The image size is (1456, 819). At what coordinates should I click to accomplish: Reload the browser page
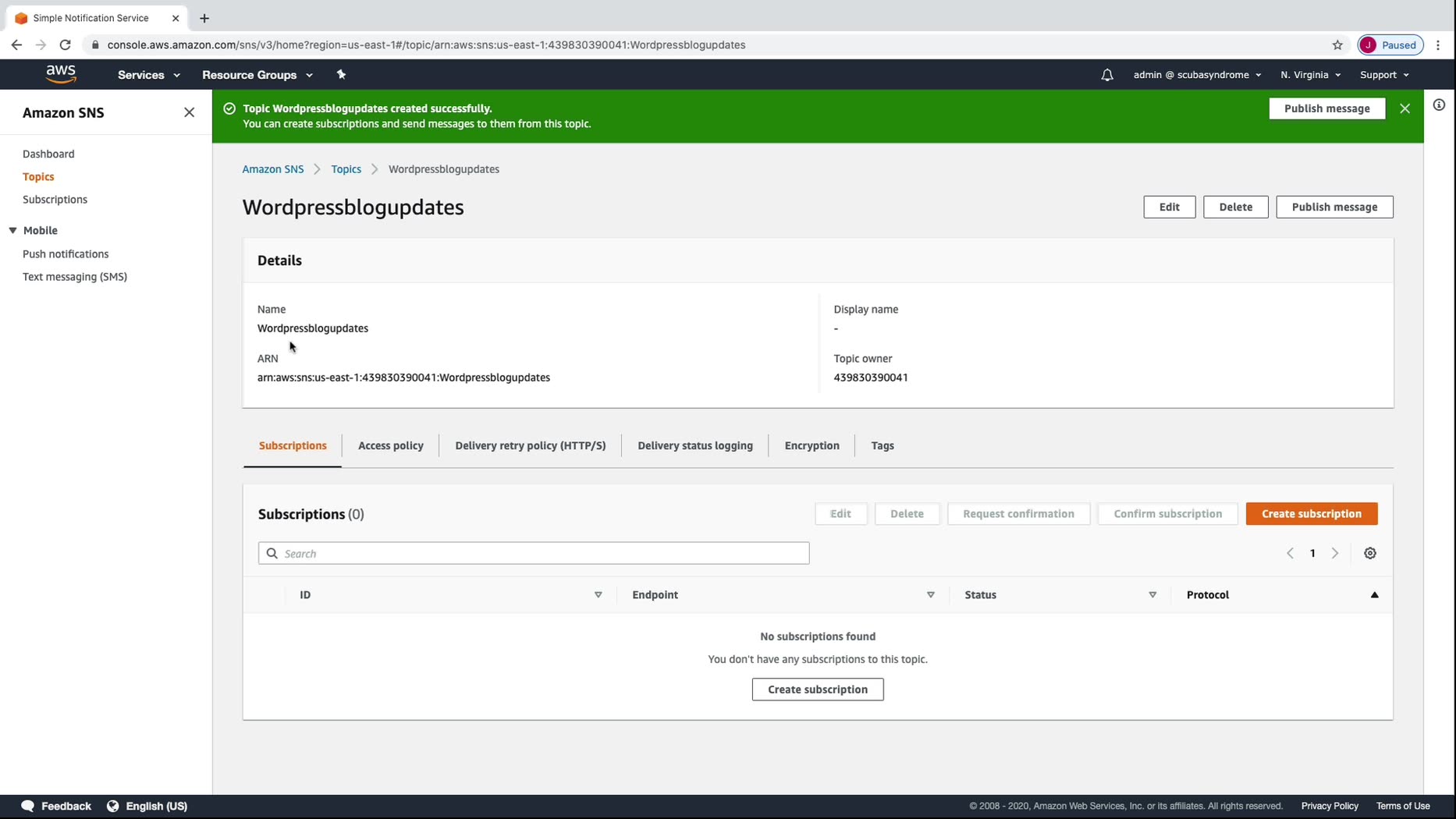pos(66,45)
